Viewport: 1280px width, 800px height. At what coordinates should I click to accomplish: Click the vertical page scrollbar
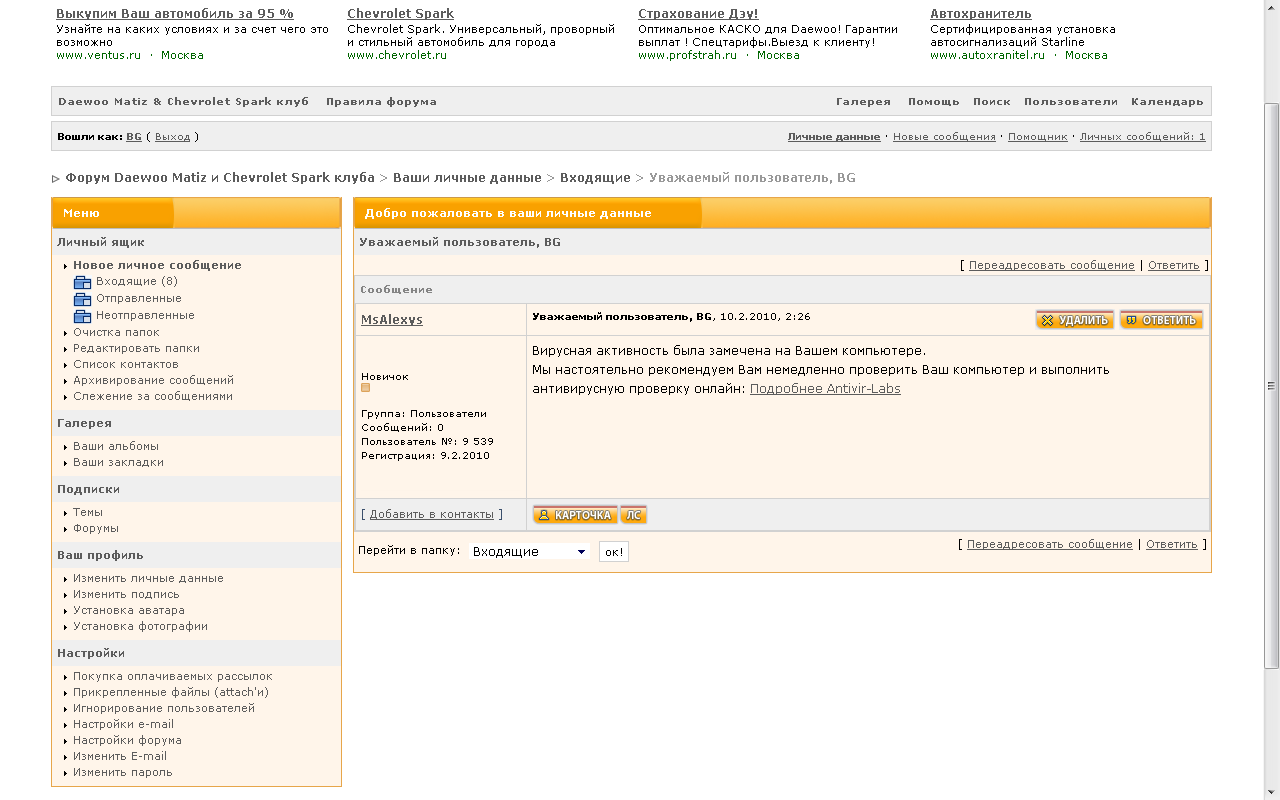[x=1271, y=386]
